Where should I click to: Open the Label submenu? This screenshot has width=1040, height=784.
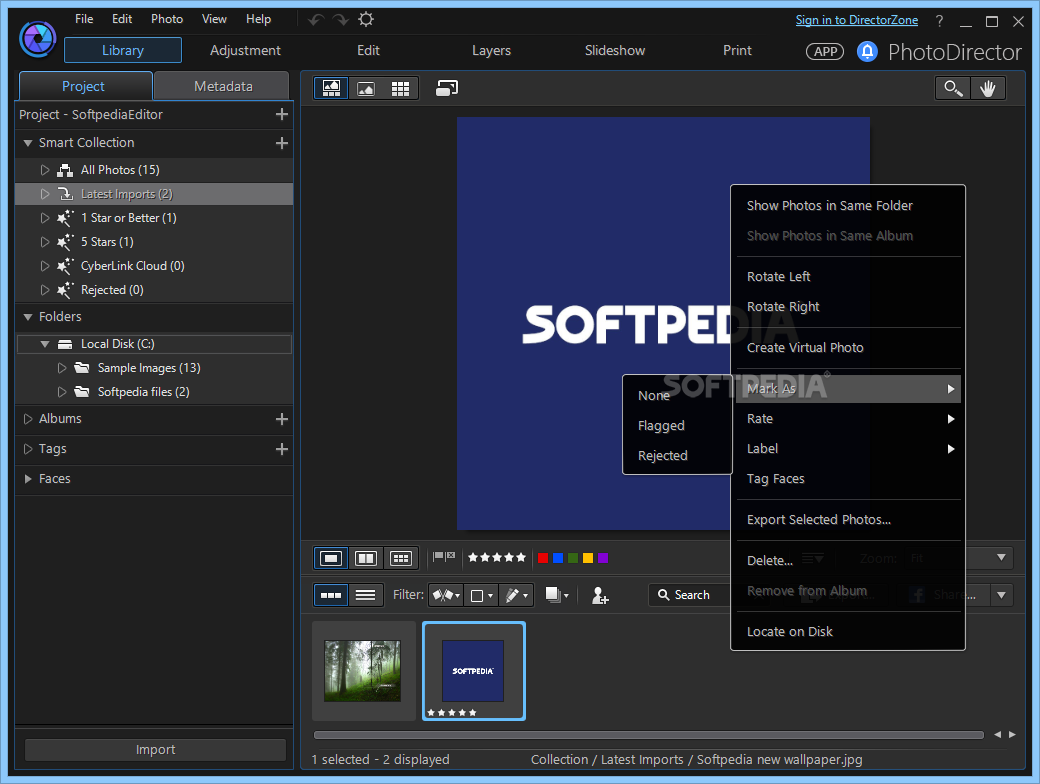848,449
